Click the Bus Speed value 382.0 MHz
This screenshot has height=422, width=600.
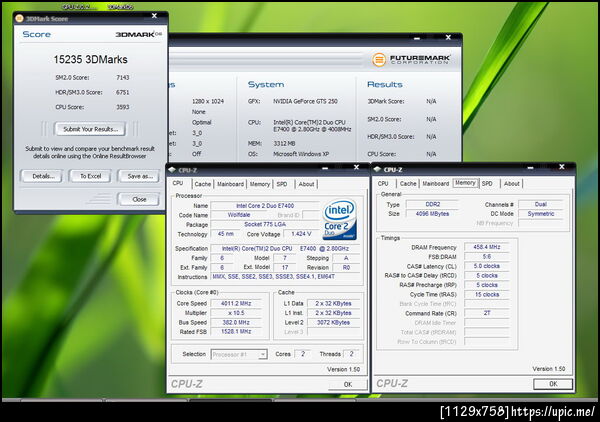coord(236,323)
